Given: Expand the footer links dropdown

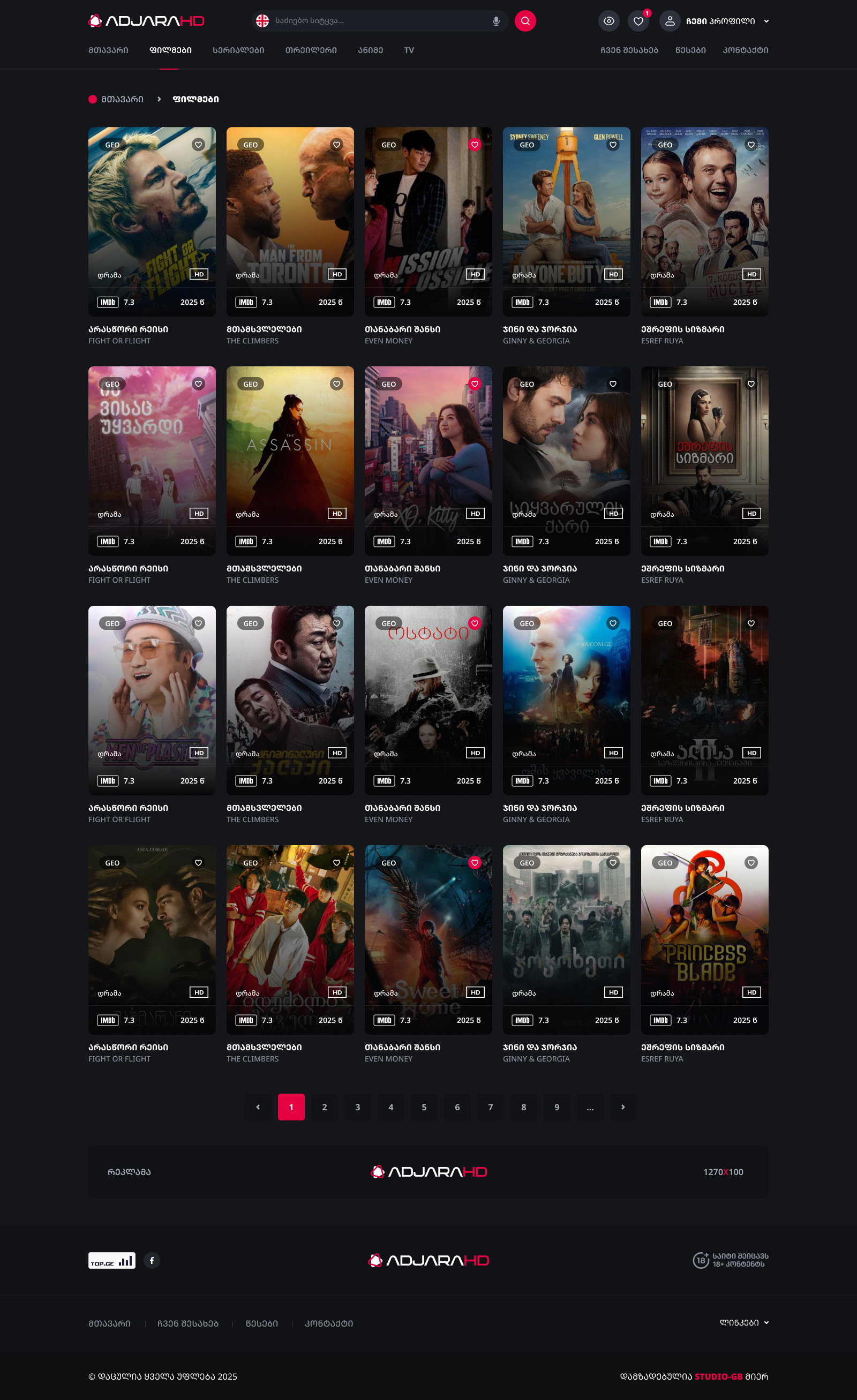Looking at the screenshot, I should click(x=743, y=1322).
